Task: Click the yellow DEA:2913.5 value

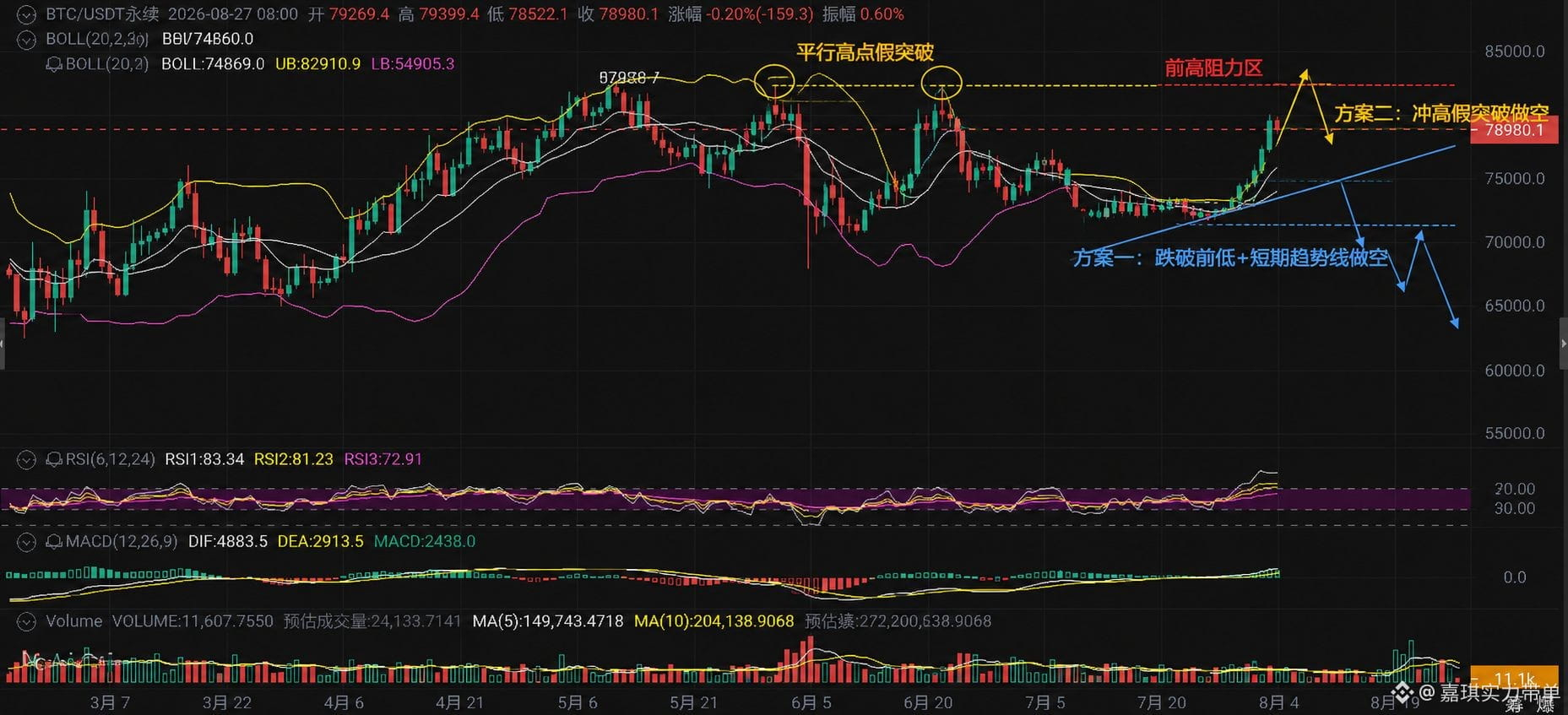Action: [x=321, y=541]
